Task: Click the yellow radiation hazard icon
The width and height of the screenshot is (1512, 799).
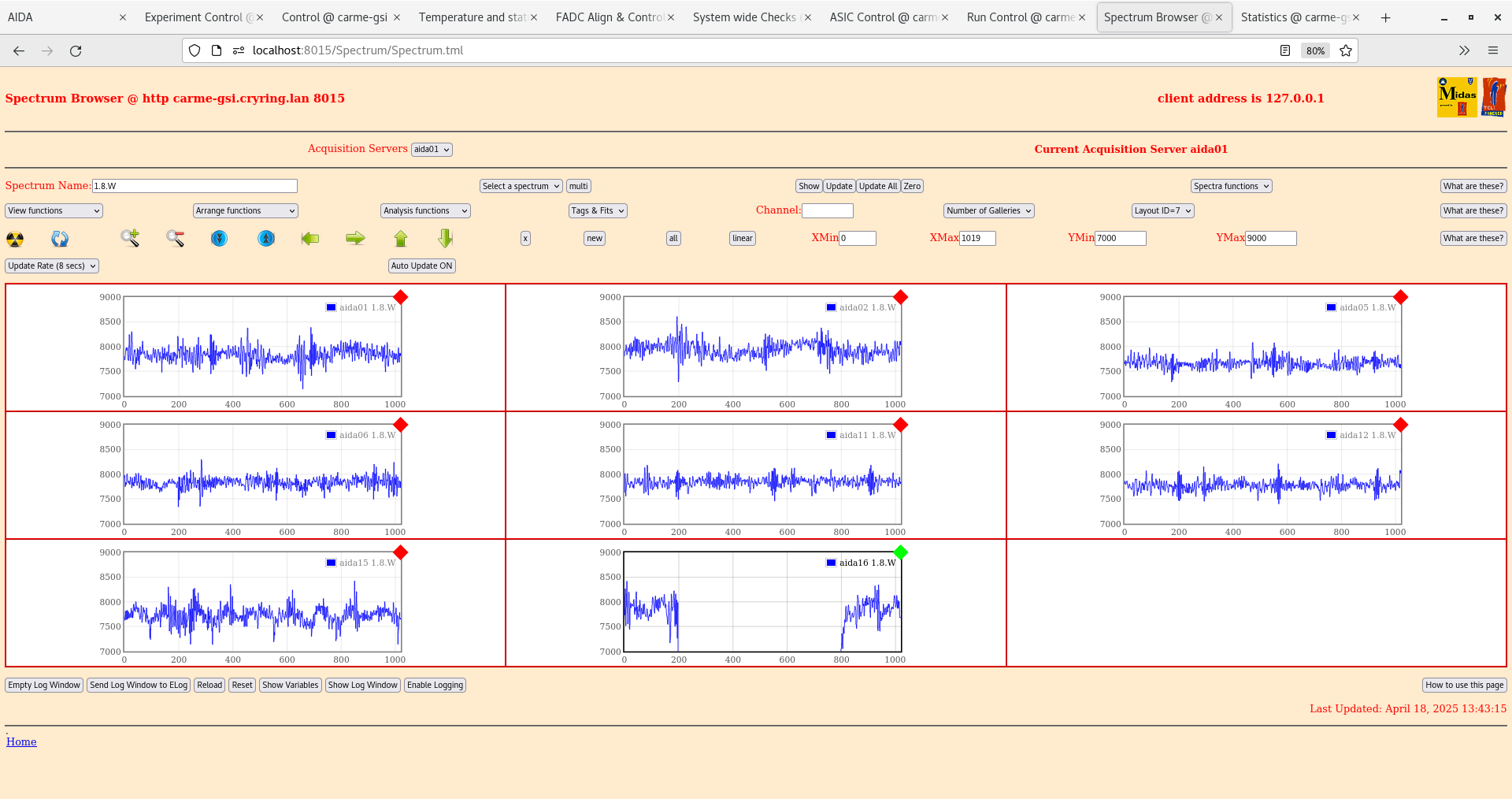Action: pyautogui.click(x=15, y=239)
